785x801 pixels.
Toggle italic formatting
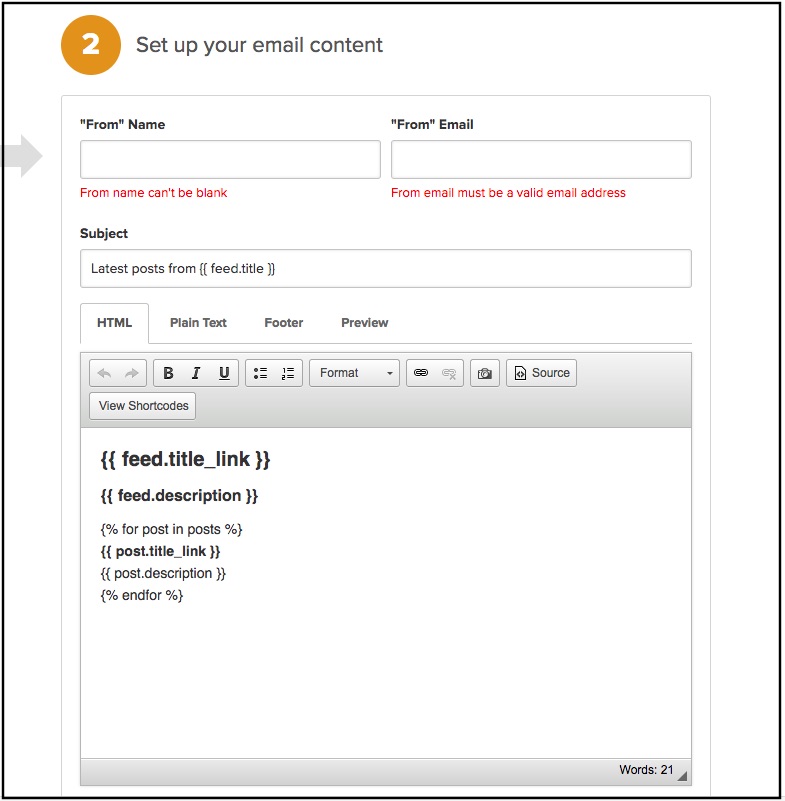(x=196, y=374)
